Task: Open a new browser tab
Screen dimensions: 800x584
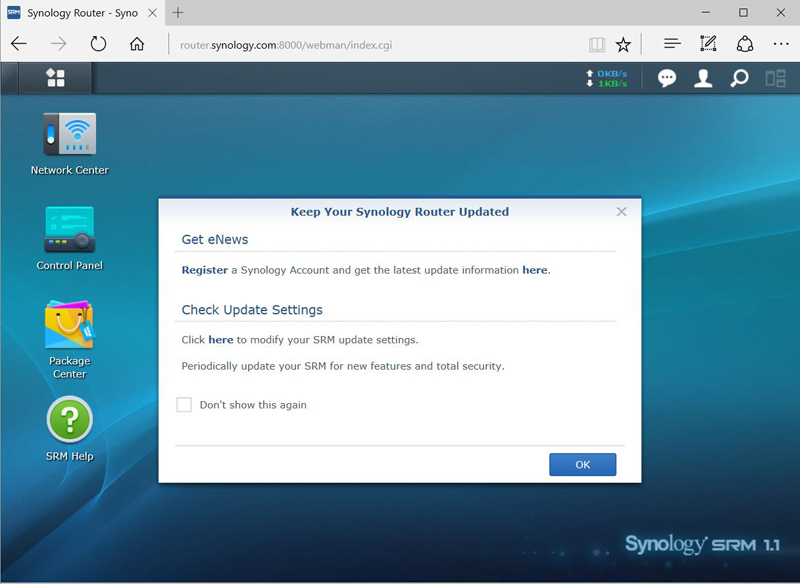Action: coord(178,13)
